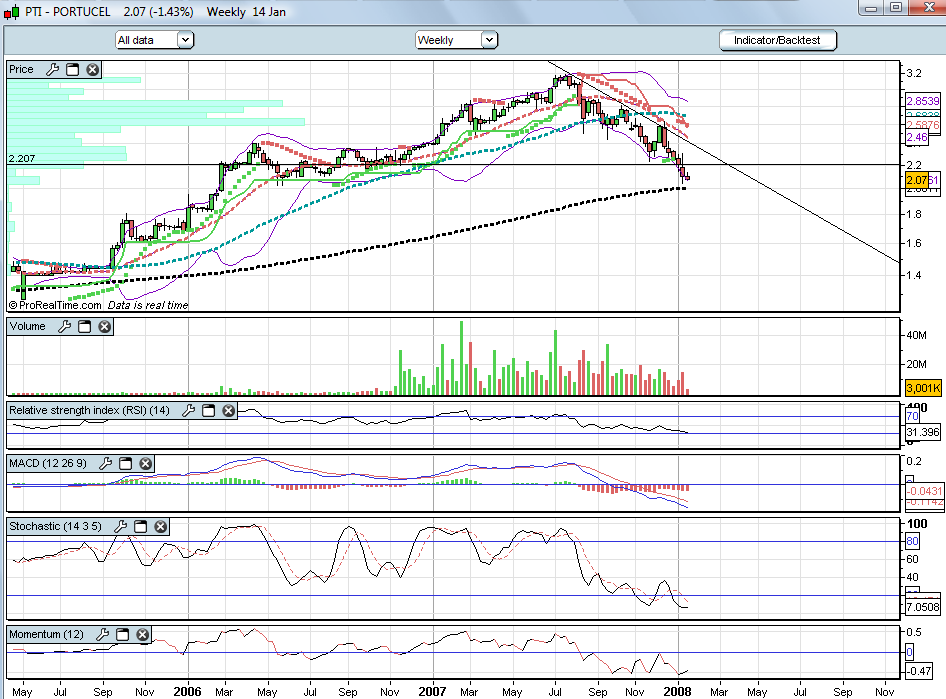This screenshot has height=699, width=946.
Task: Close the Momentum indicator panel
Action: pyautogui.click(x=142, y=634)
